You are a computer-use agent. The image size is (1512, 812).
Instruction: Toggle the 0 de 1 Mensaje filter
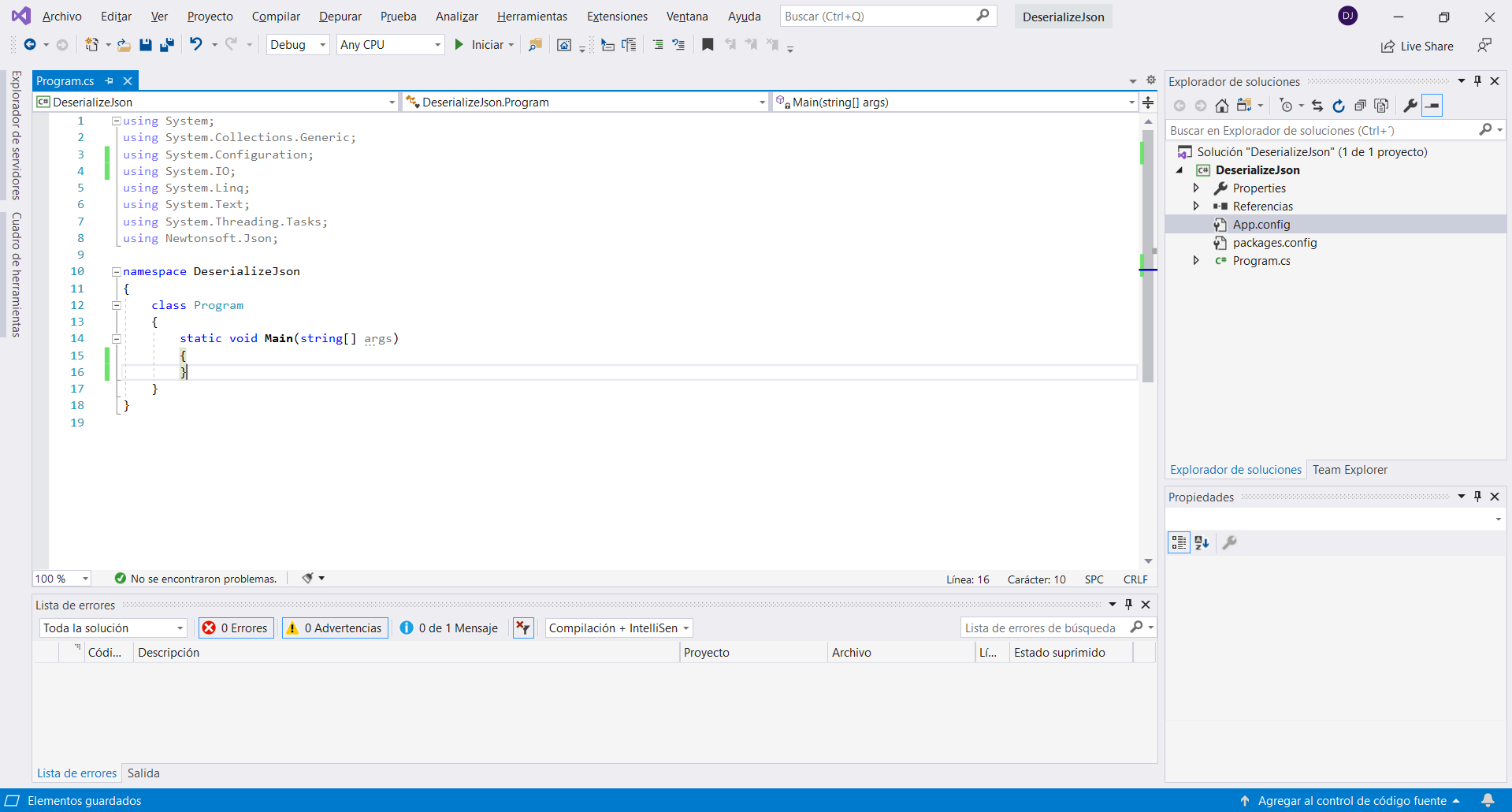(x=449, y=628)
